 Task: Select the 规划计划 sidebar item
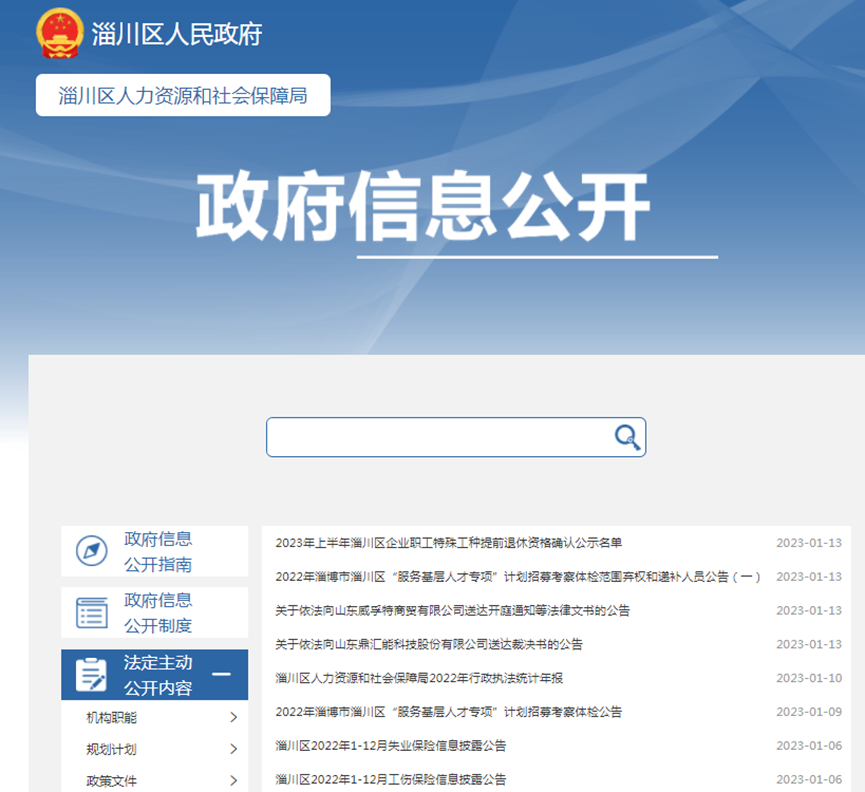coord(112,749)
